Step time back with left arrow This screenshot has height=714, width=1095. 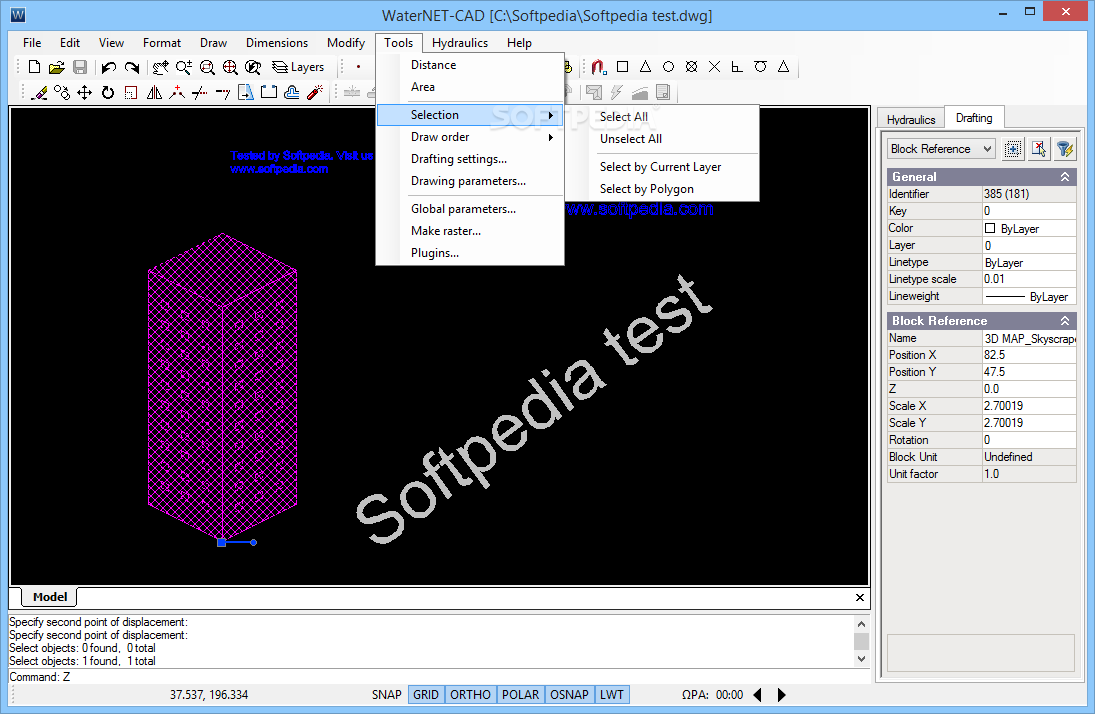(x=758, y=694)
